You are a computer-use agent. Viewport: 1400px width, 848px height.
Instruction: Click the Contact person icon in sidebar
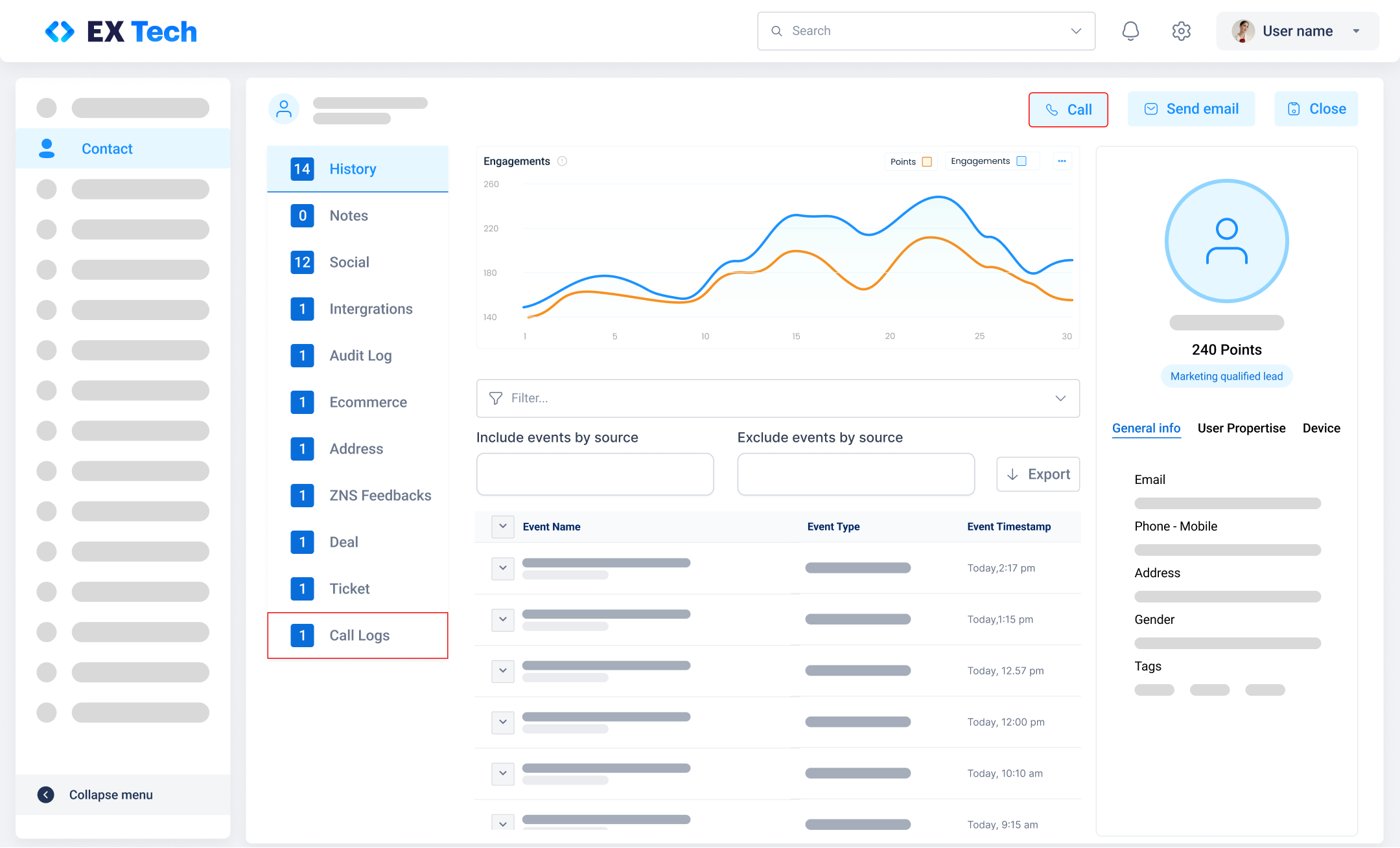47,148
